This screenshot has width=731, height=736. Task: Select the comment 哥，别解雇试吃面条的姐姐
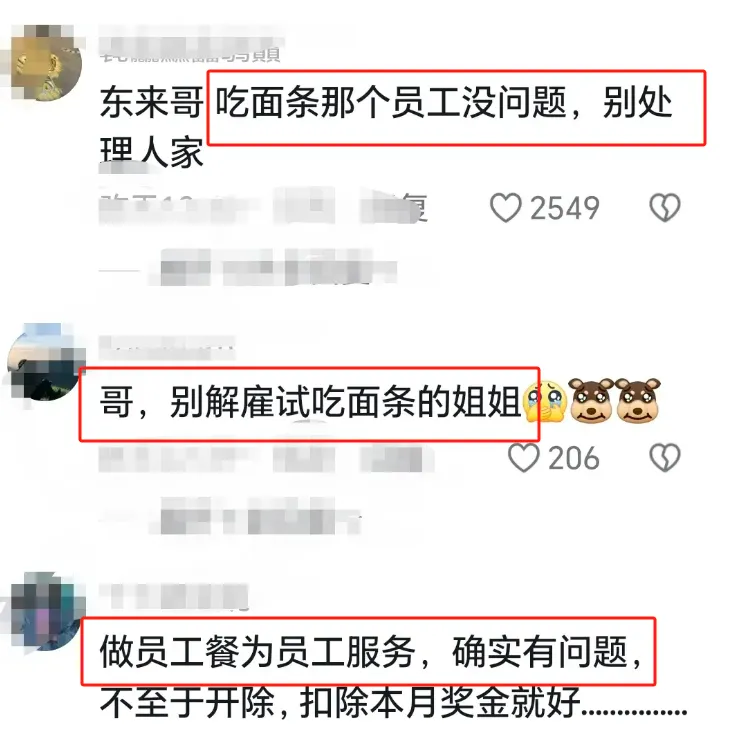click(x=310, y=402)
